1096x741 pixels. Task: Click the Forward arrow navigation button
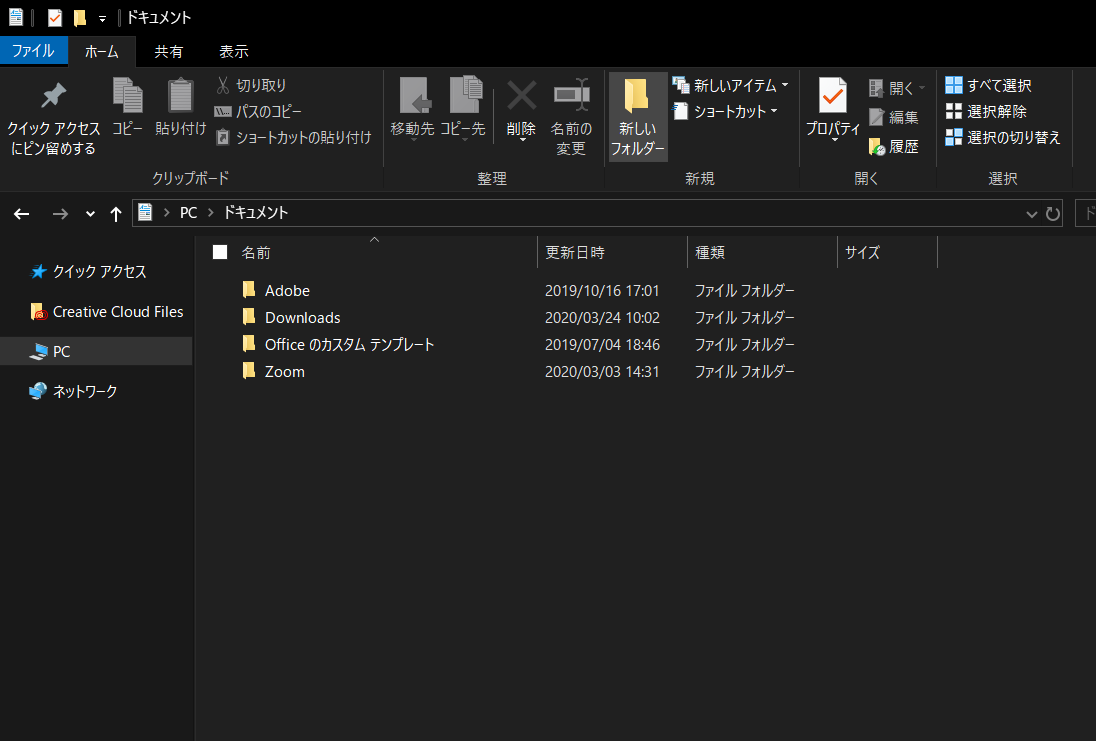pyautogui.click(x=60, y=214)
